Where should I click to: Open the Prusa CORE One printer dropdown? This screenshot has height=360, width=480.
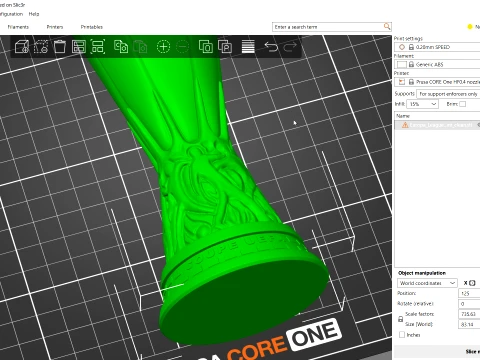(437, 82)
